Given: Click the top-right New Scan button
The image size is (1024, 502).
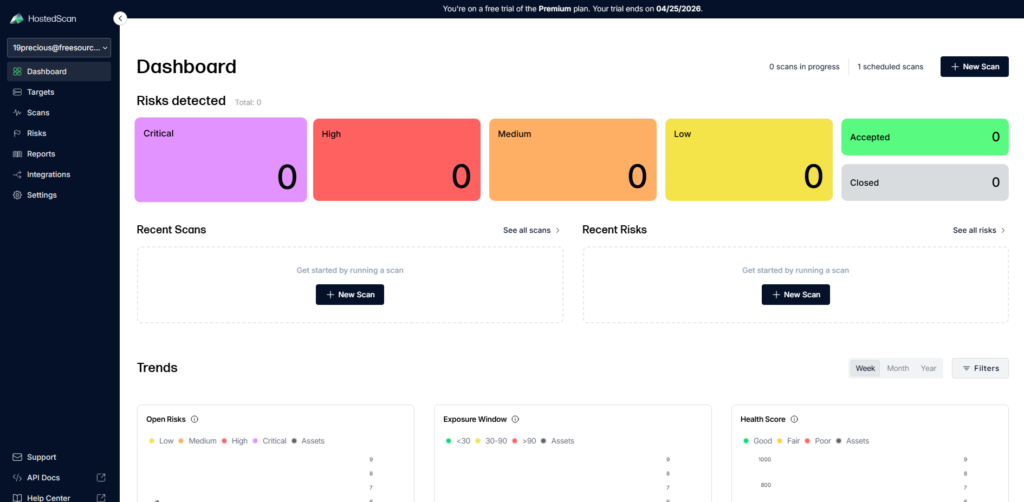Looking at the screenshot, I should tap(974, 66).
